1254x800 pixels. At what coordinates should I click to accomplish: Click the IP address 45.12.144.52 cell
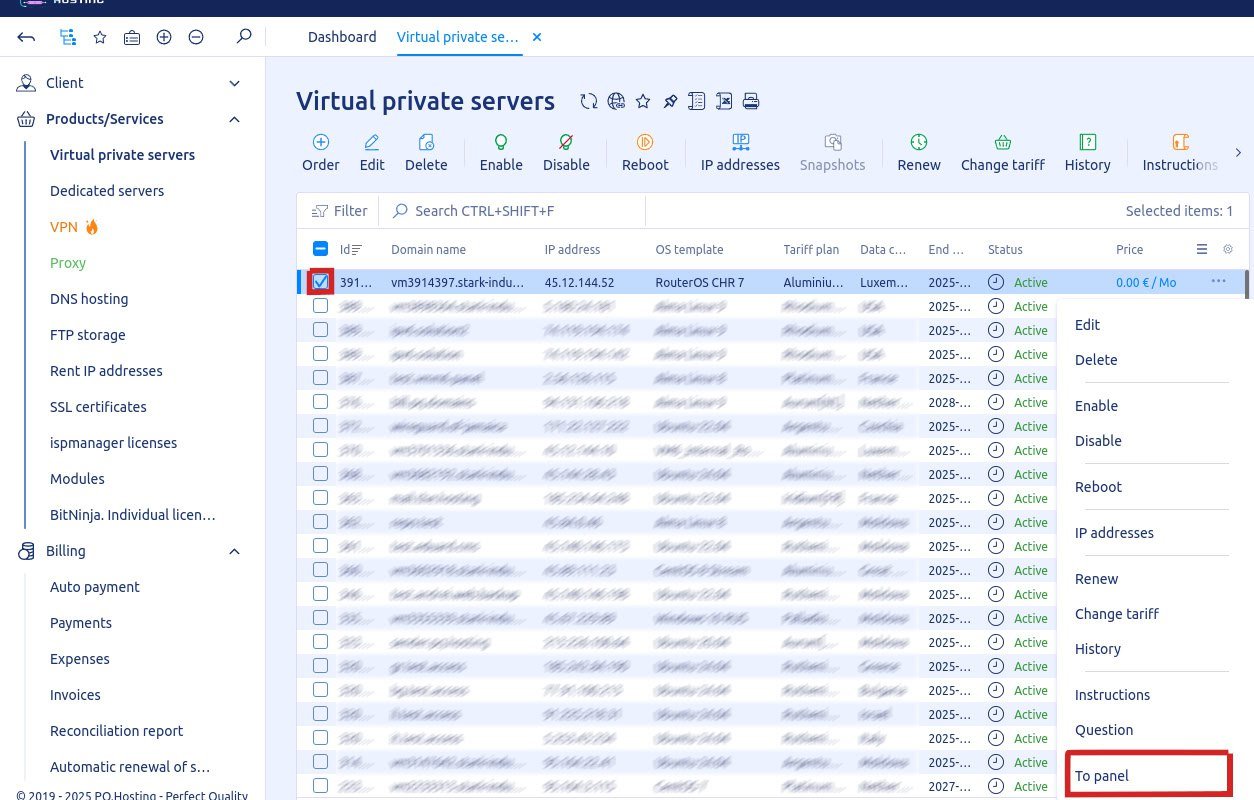[x=579, y=282]
